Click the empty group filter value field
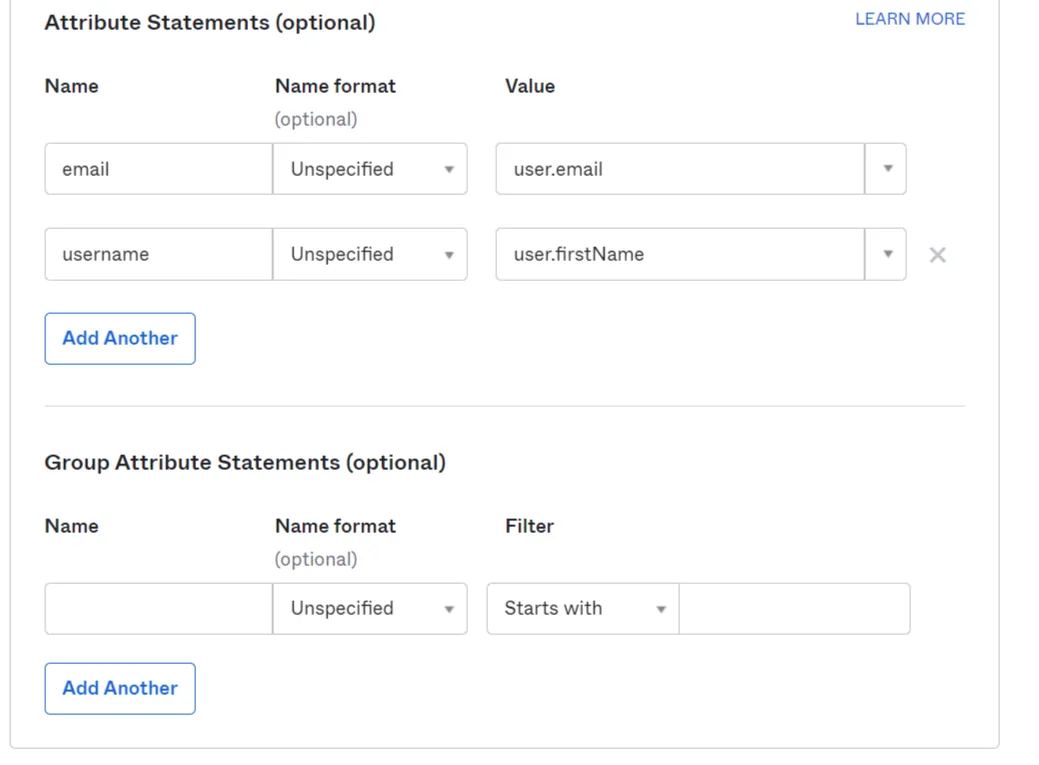 pos(794,609)
